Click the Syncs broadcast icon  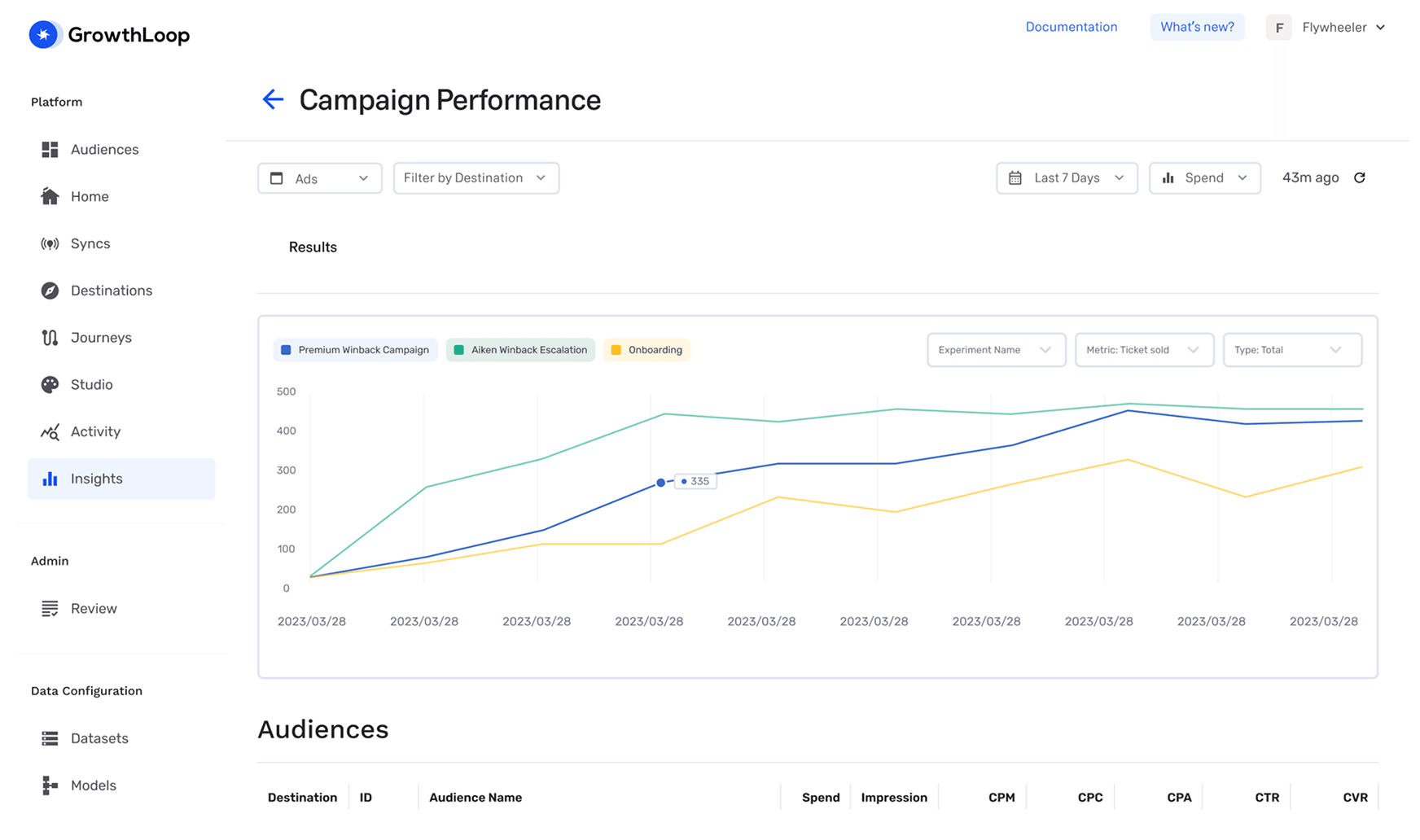tap(50, 243)
